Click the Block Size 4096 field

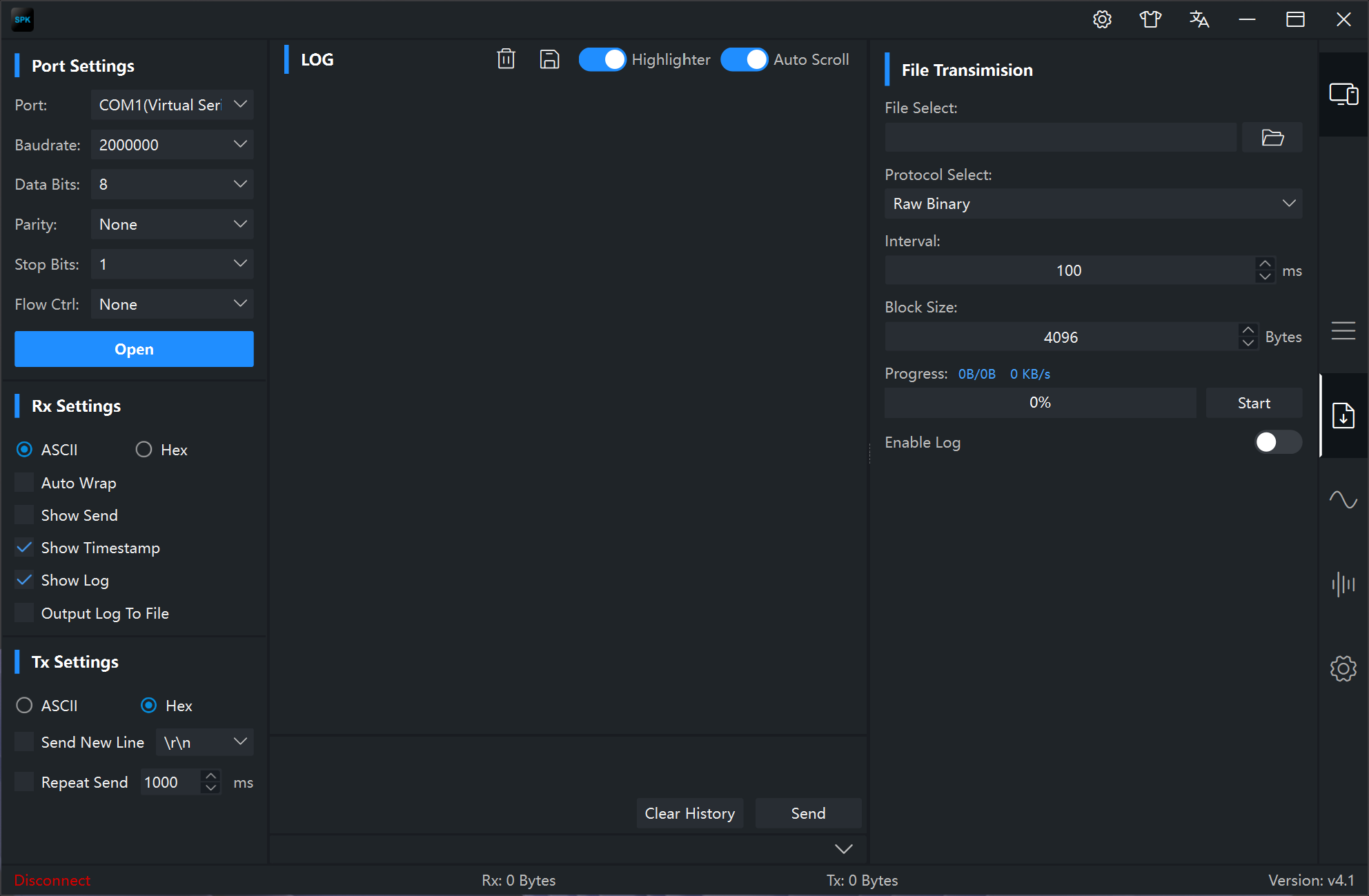(x=1061, y=337)
